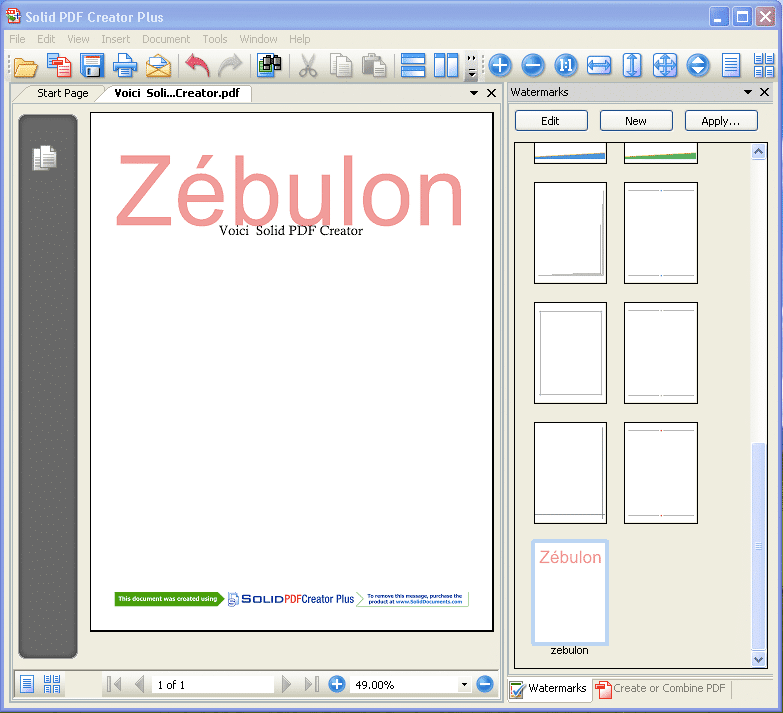This screenshot has height=713, width=783.
Task: Click the Create PDF toolbar icon
Action: (x=59, y=65)
